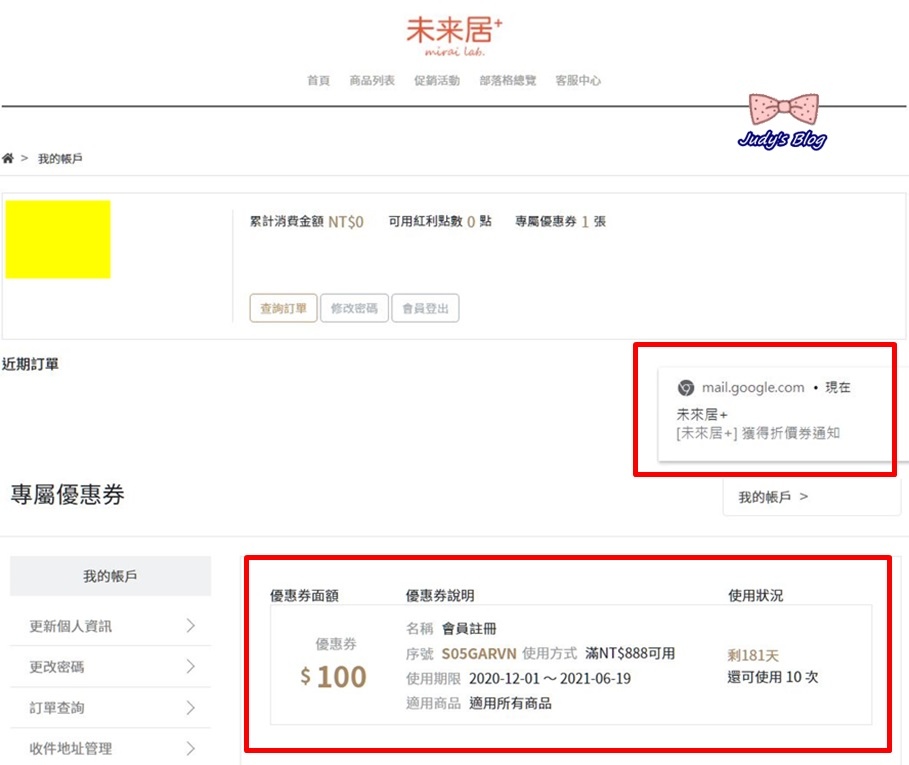Click chevron next to 更新個人資訊
The width and height of the screenshot is (909, 765).
coord(191,625)
